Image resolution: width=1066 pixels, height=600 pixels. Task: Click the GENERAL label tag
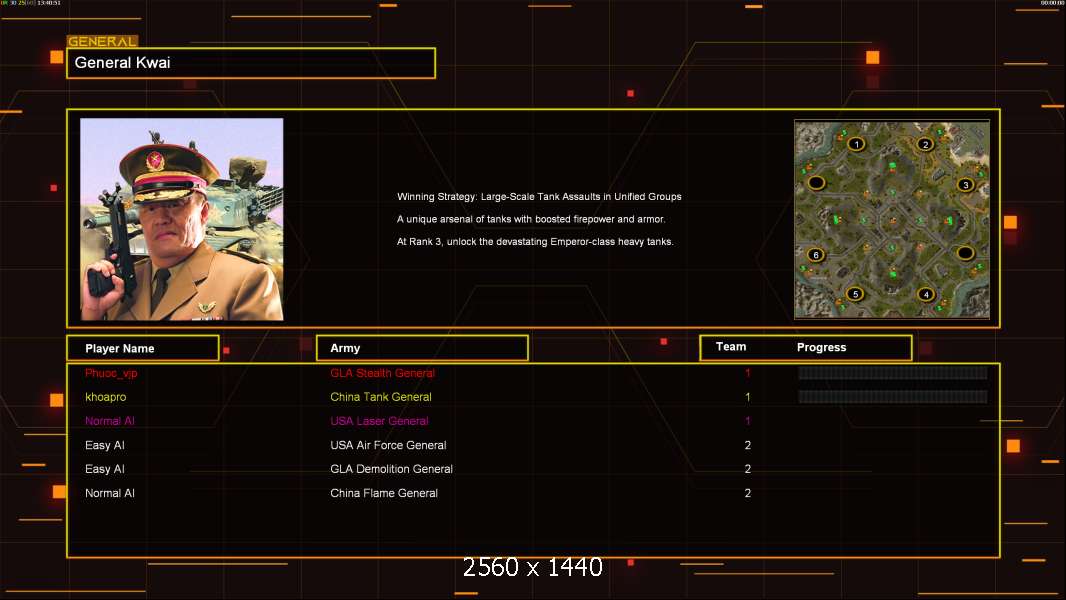[102, 41]
